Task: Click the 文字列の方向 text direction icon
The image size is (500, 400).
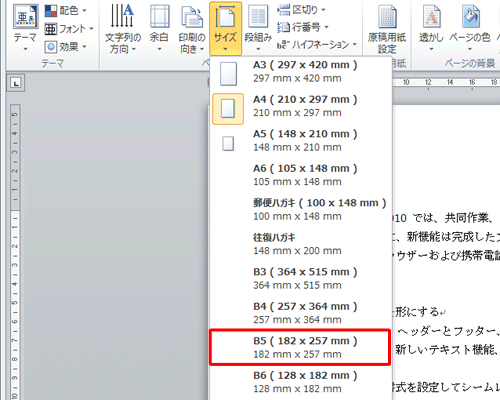Action: (x=122, y=15)
